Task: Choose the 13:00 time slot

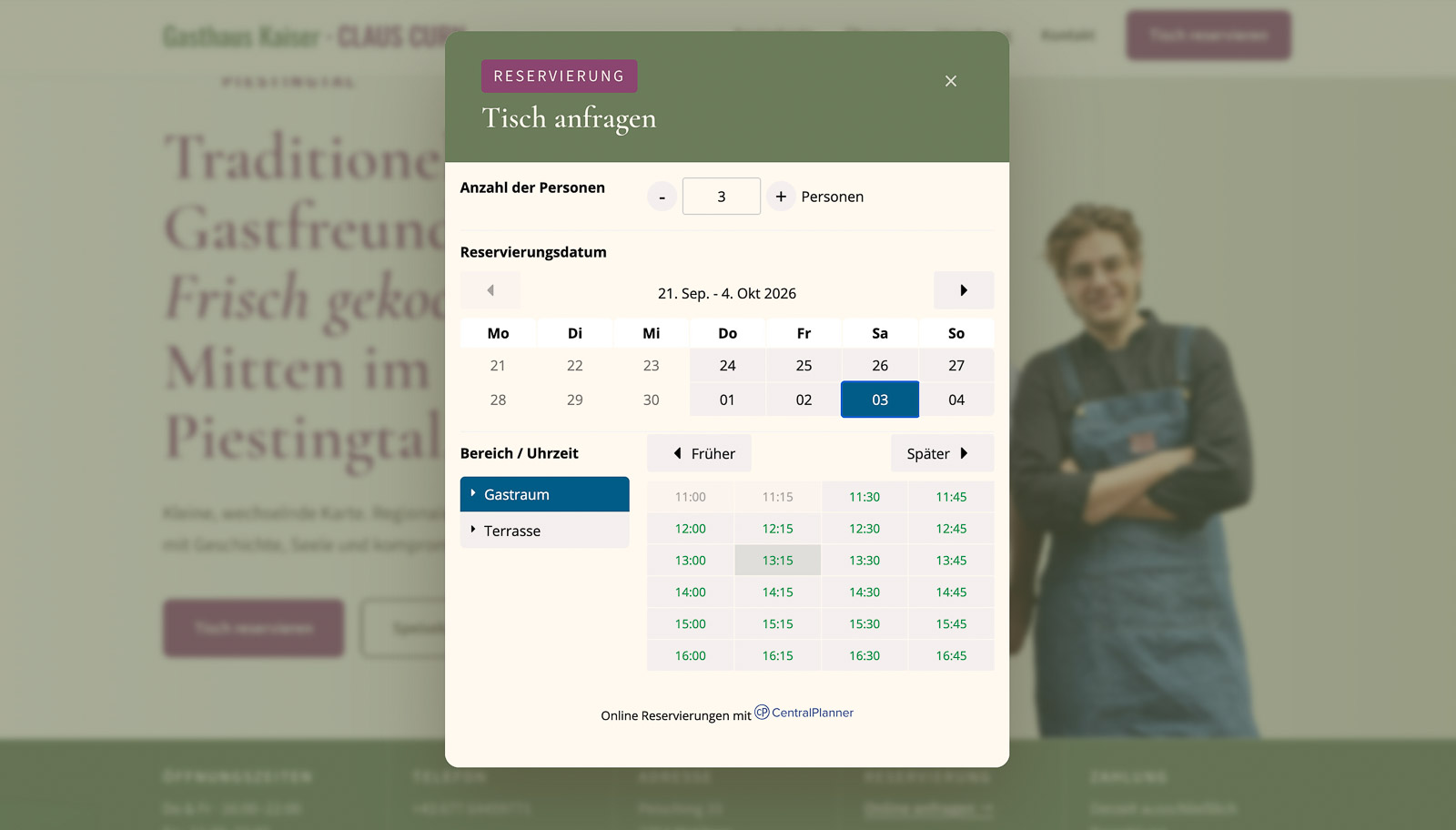Action: [x=691, y=561]
